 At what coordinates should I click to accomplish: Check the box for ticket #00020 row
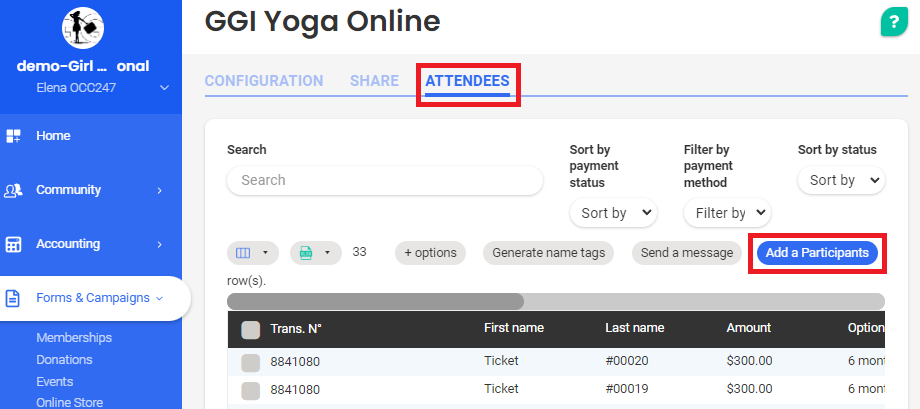point(251,362)
